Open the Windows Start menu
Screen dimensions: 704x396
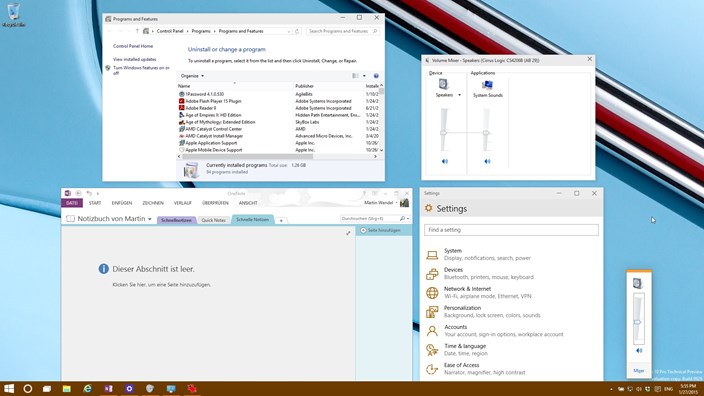9,388
